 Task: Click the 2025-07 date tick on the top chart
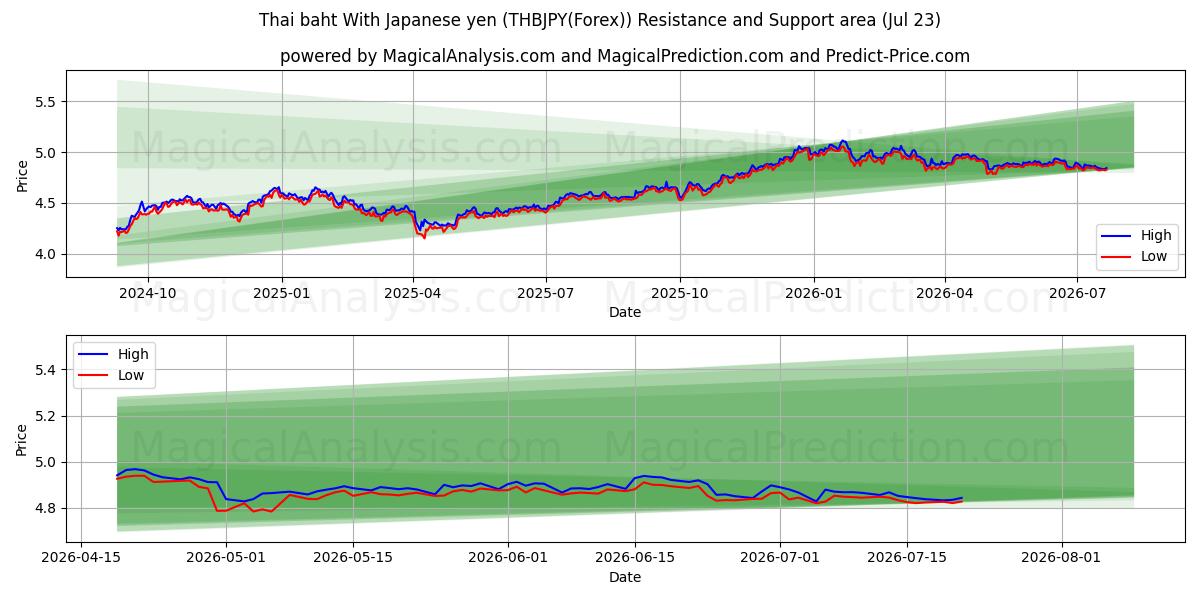(x=546, y=294)
